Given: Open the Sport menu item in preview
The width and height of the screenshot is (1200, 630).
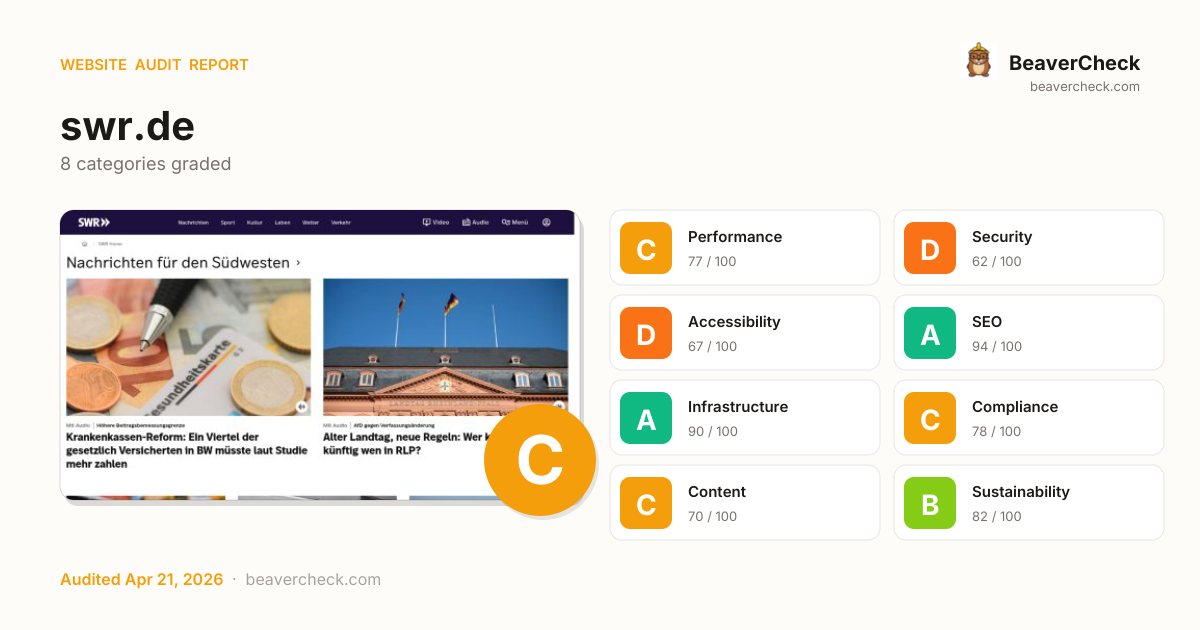Looking at the screenshot, I should (x=228, y=222).
